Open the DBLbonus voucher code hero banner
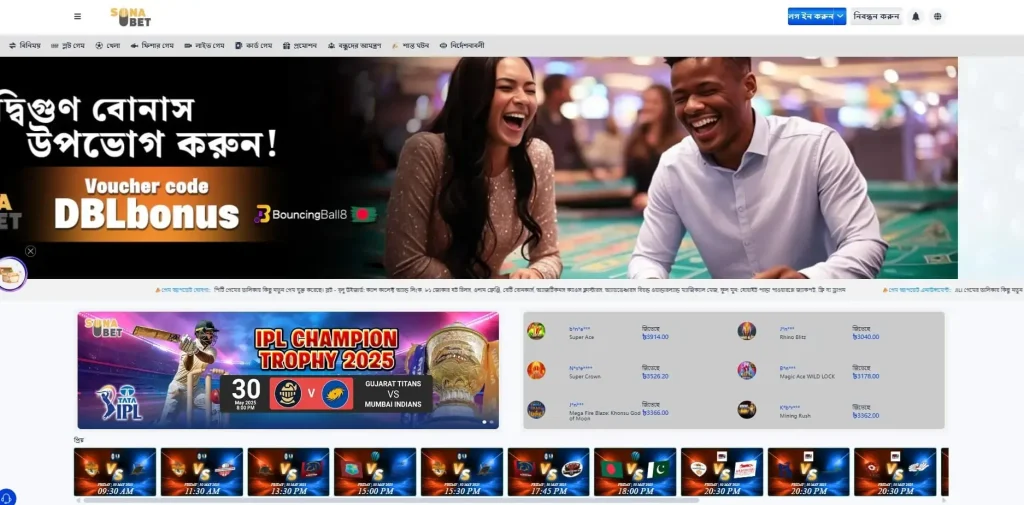The width and height of the screenshot is (1024, 505). coord(479,168)
